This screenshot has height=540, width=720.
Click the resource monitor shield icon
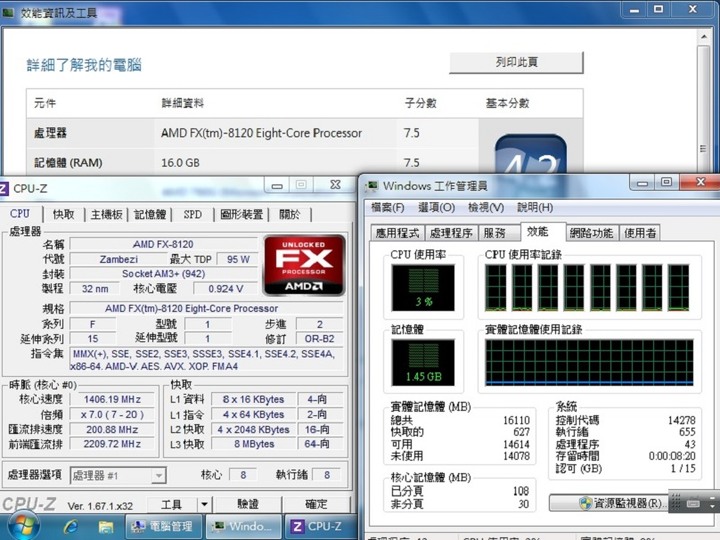click(x=585, y=503)
